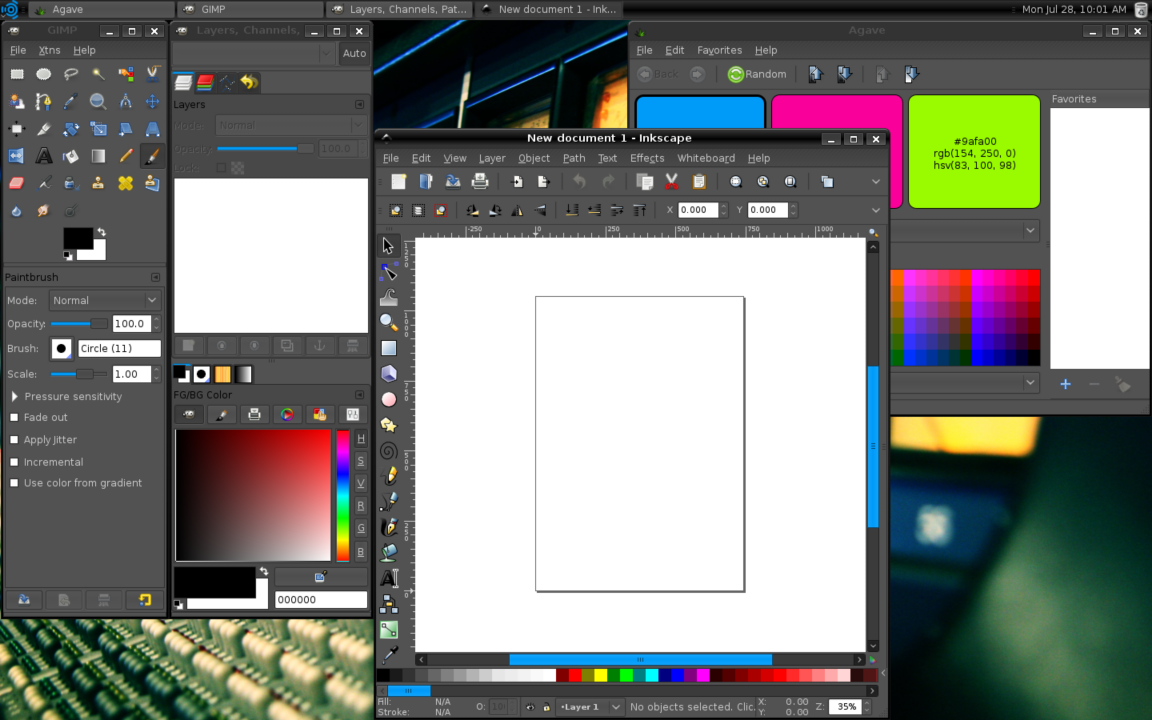1152x720 pixels.
Task: Select the Text tool in GIMP toolbox
Action: 44,156
